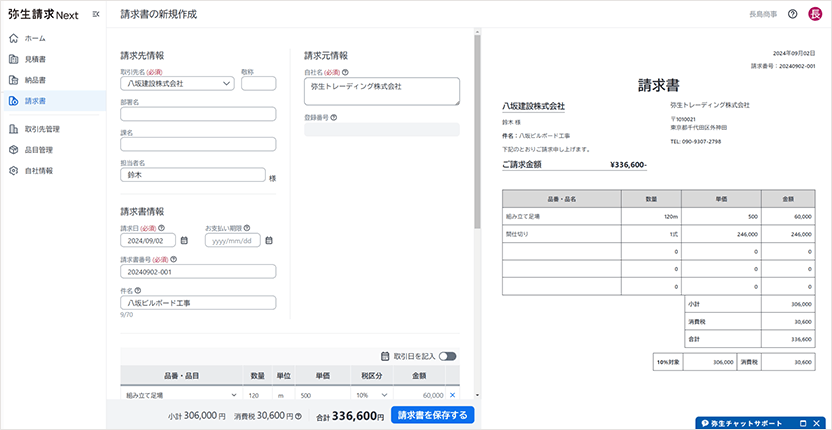This screenshot has height=430, width=832.
Task: Click the help icon beside 請求日
Action: (161, 228)
